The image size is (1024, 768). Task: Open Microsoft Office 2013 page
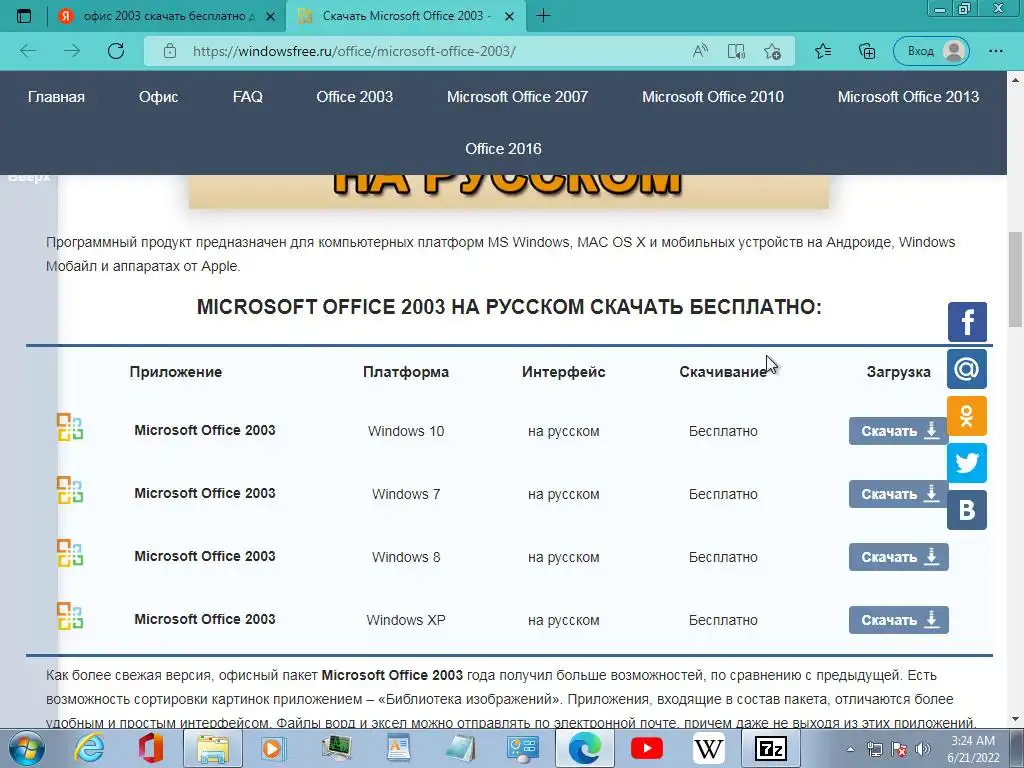pos(908,97)
